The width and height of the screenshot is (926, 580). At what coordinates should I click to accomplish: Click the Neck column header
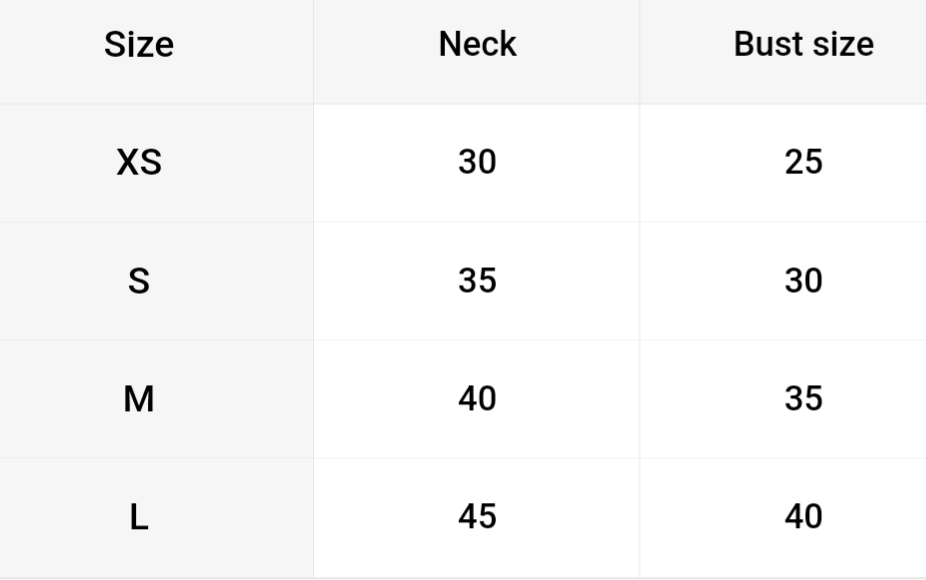[477, 44]
